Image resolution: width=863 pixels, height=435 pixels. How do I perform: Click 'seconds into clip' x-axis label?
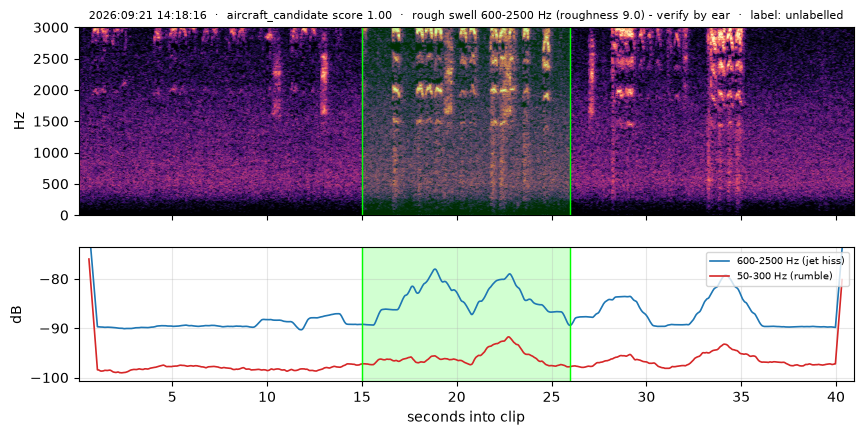tap(466, 417)
